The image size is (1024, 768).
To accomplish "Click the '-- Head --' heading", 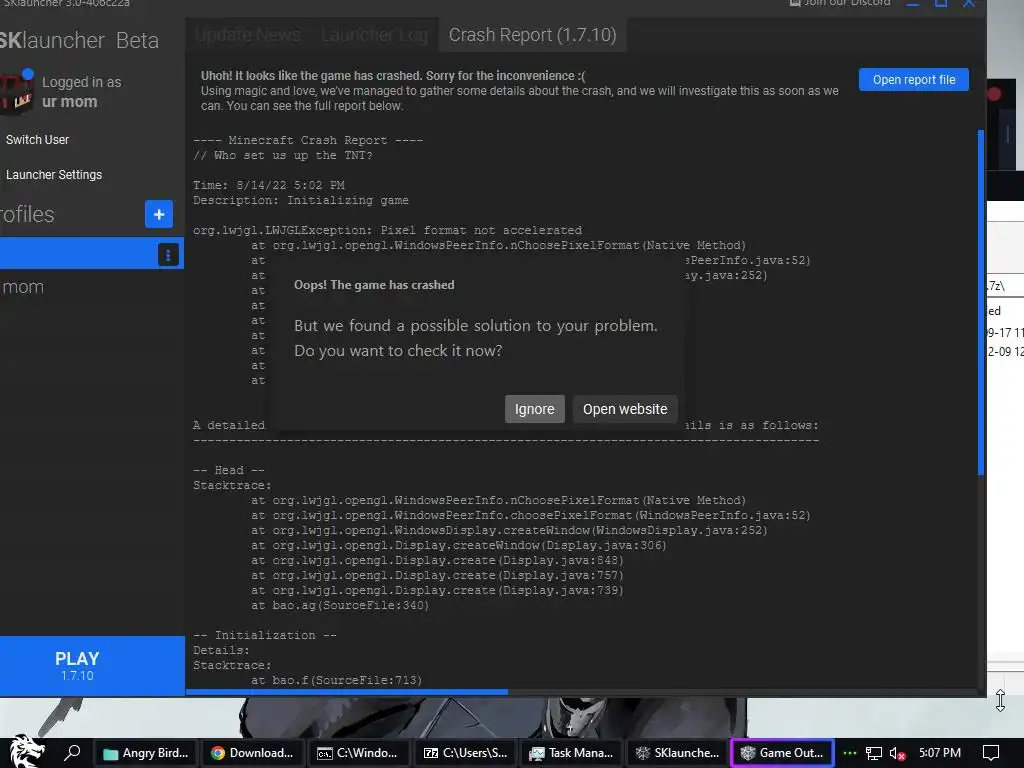I will [229, 470].
